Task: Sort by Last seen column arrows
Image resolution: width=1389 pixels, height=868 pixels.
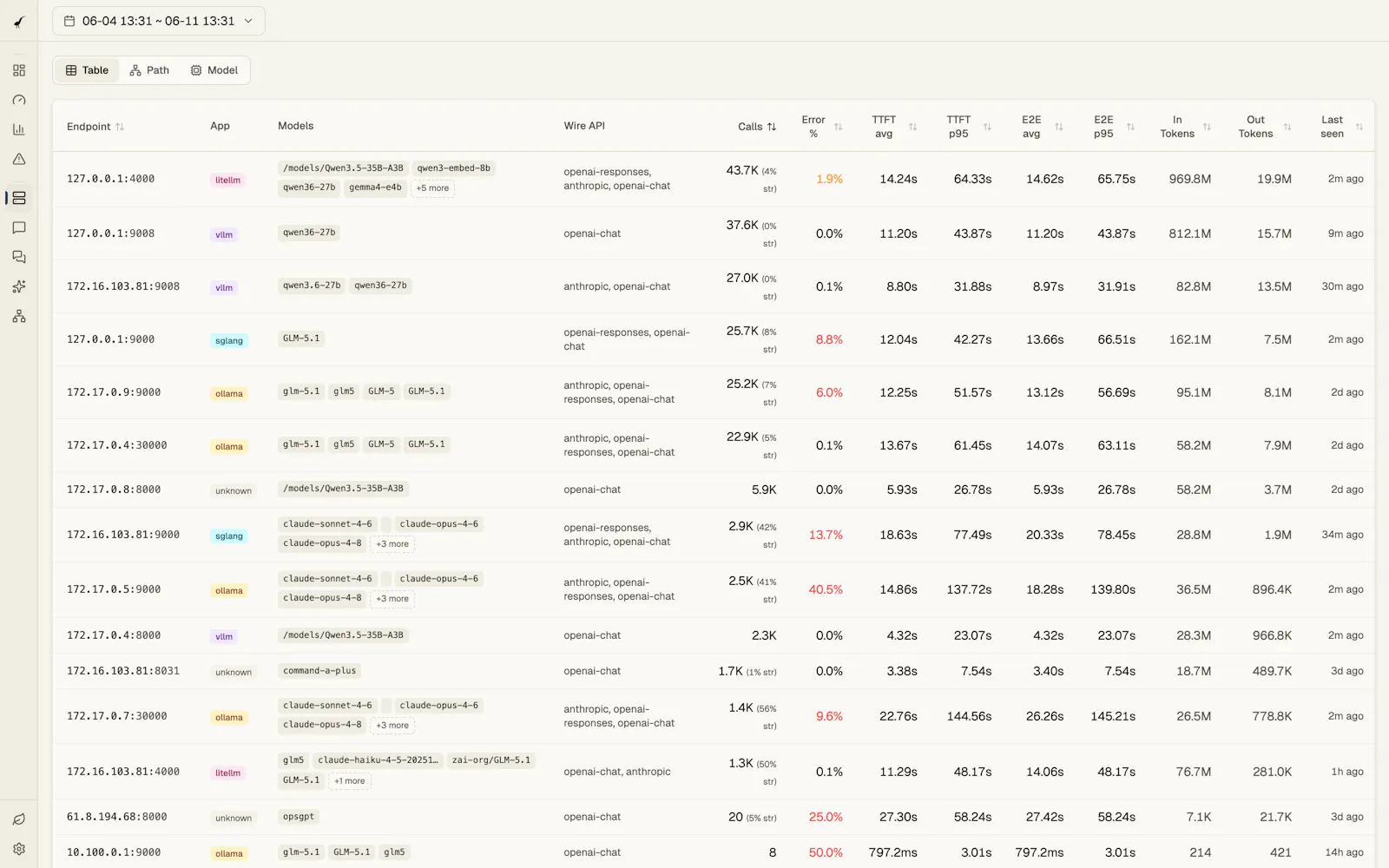Action: (x=1359, y=127)
